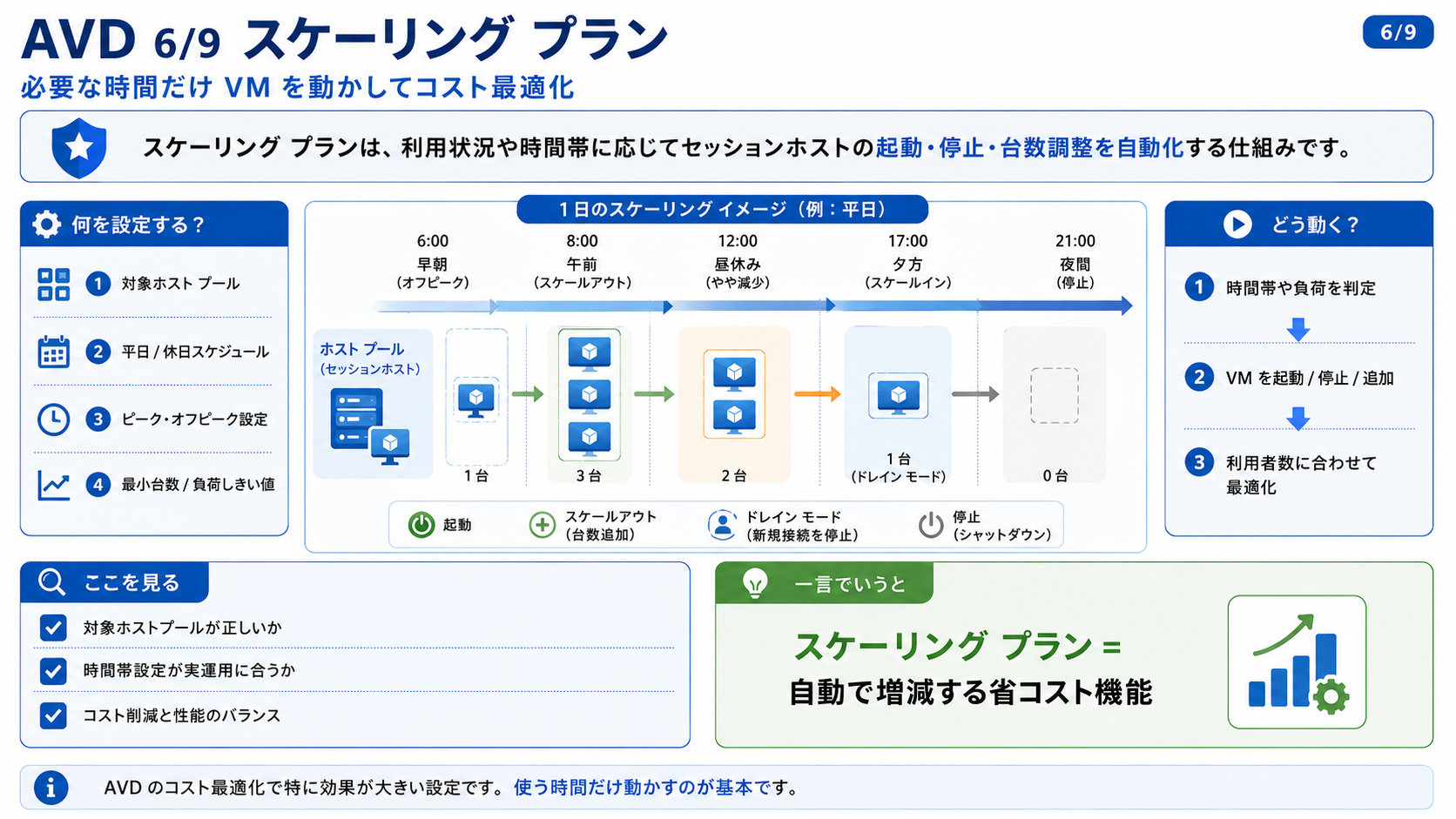Click the 一言でいうと section tab
Screen dimensions: 1456x819
tap(824, 583)
